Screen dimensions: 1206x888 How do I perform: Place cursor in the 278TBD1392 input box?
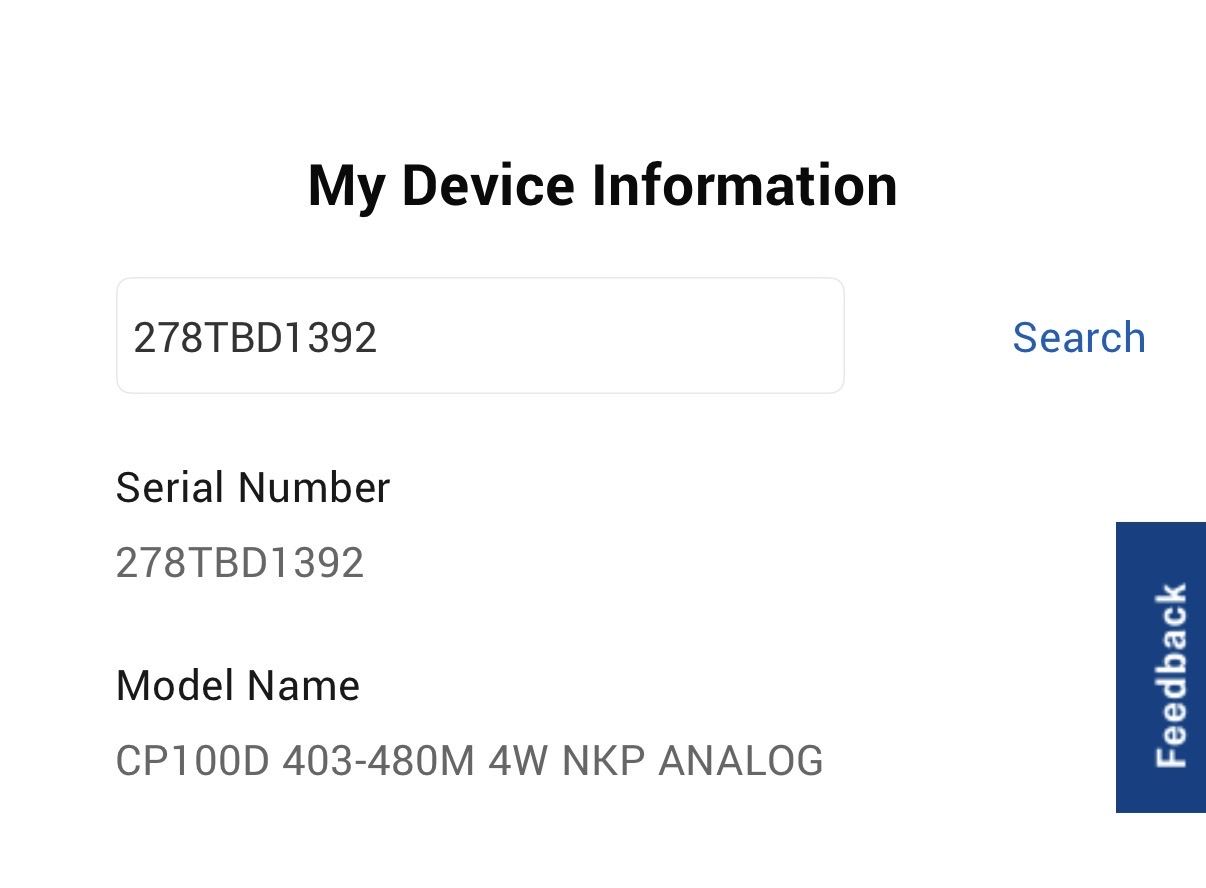[x=480, y=336]
